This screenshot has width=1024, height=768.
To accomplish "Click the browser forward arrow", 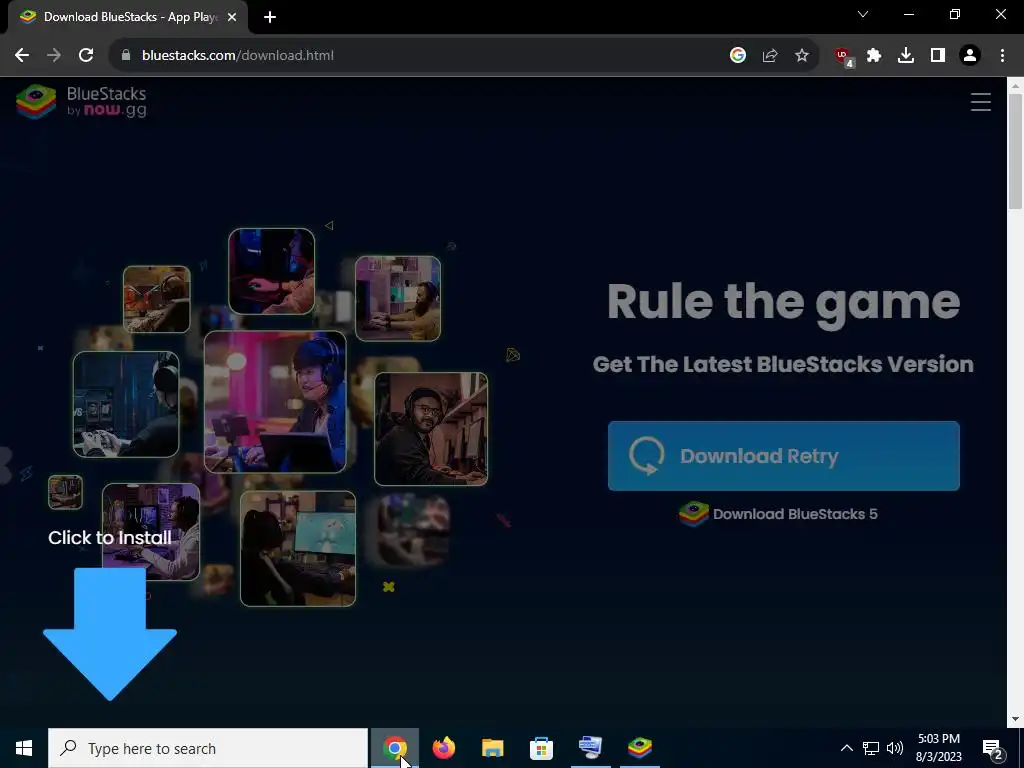I will tap(54, 56).
